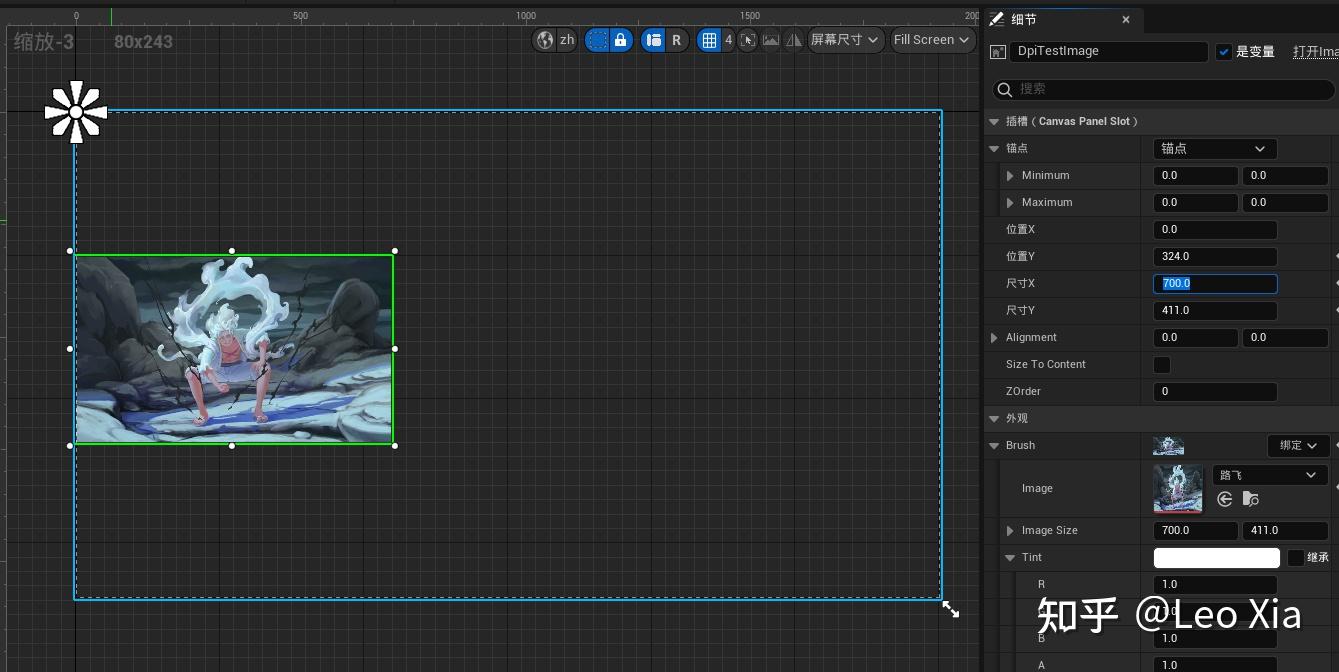Click the anchor flower icon on canvas
This screenshot has width=1339, height=672.
(76, 112)
